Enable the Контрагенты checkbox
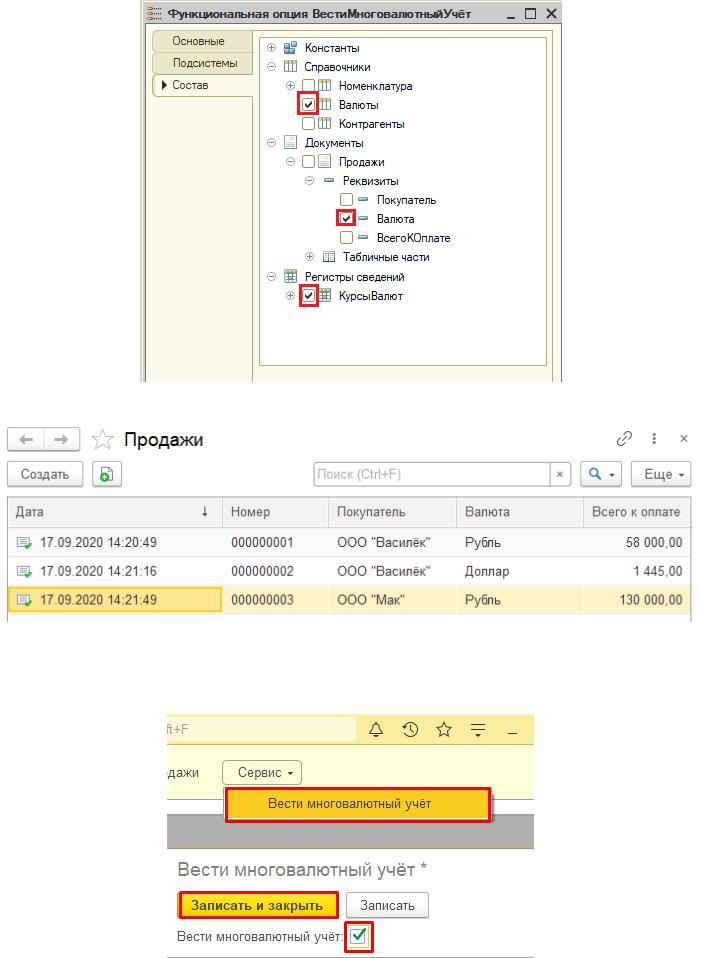 point(309,124)
